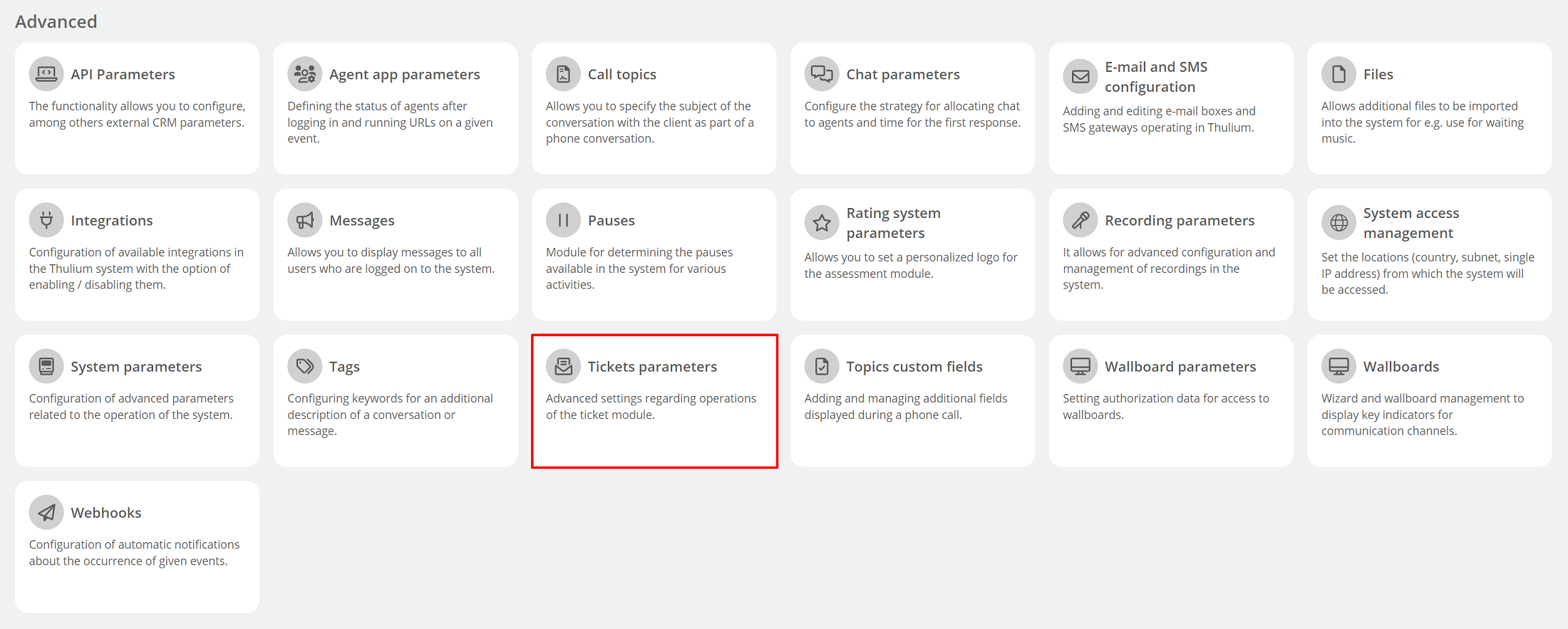
Task: Open the Tags title
Action: pos(344,366)
